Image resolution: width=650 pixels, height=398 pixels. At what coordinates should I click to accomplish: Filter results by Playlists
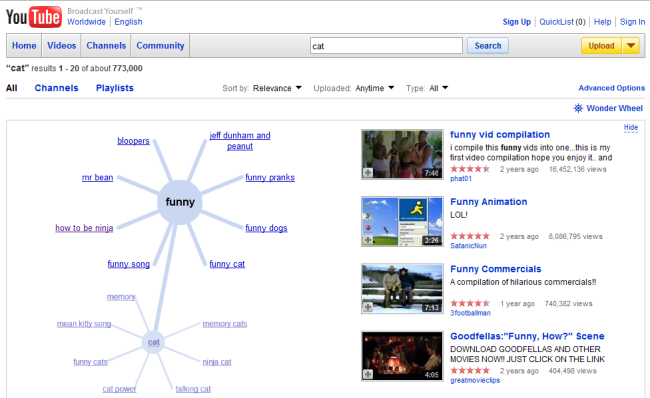(x=115, y=88)
